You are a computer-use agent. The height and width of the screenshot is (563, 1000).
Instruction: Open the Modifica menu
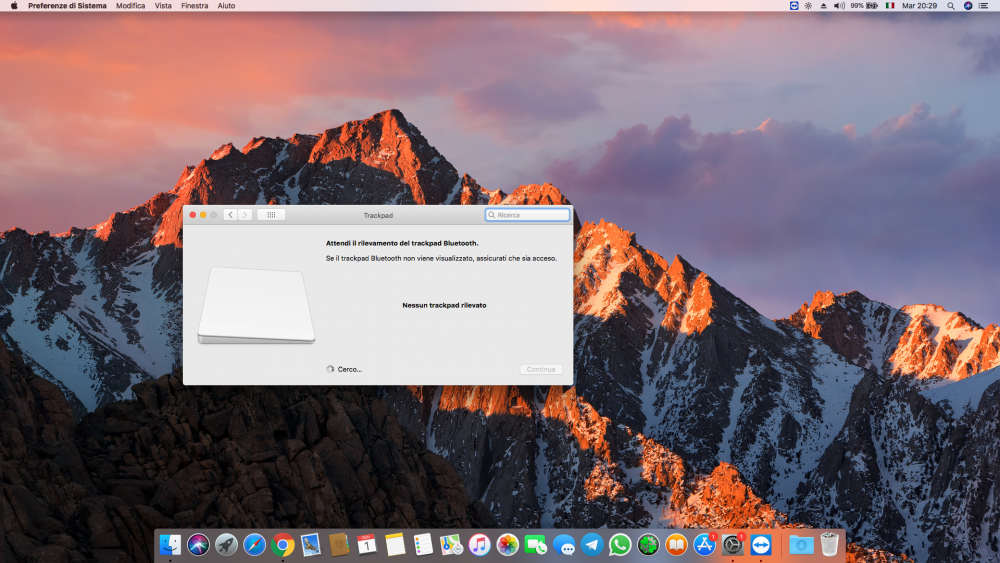(x=131, y=6)
